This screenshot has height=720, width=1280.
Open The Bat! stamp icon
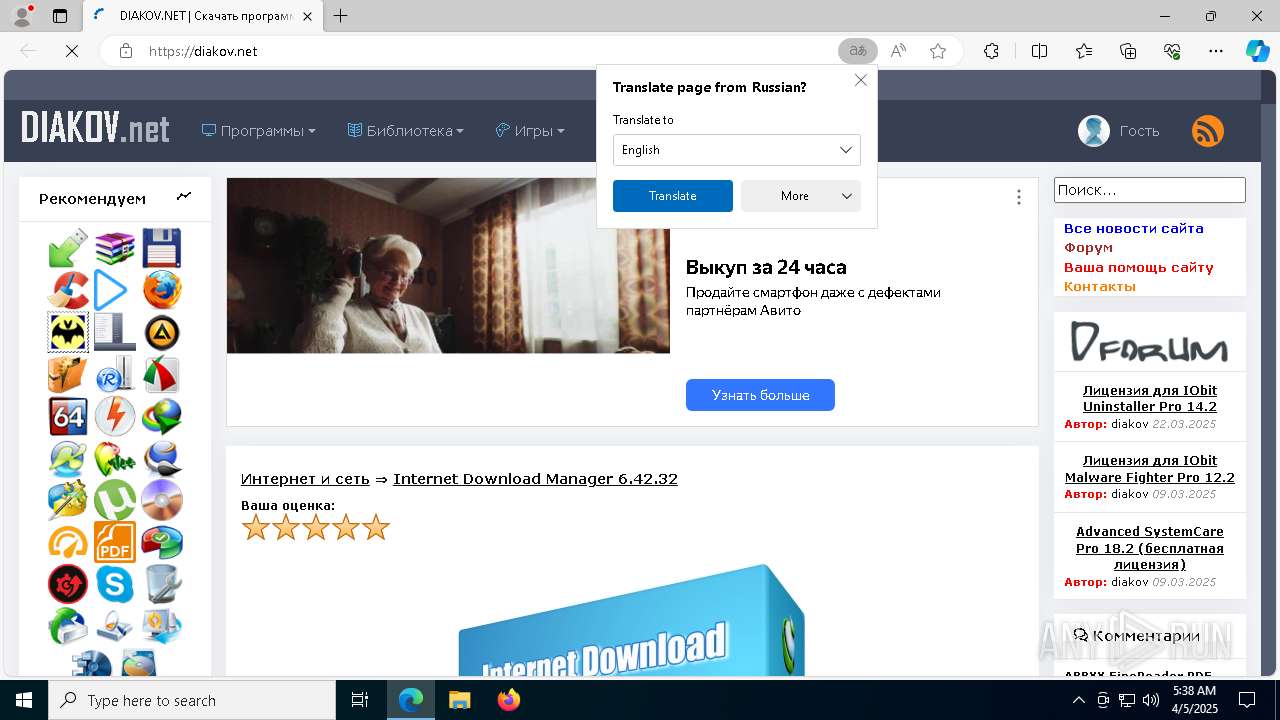[x=68, y=332]
